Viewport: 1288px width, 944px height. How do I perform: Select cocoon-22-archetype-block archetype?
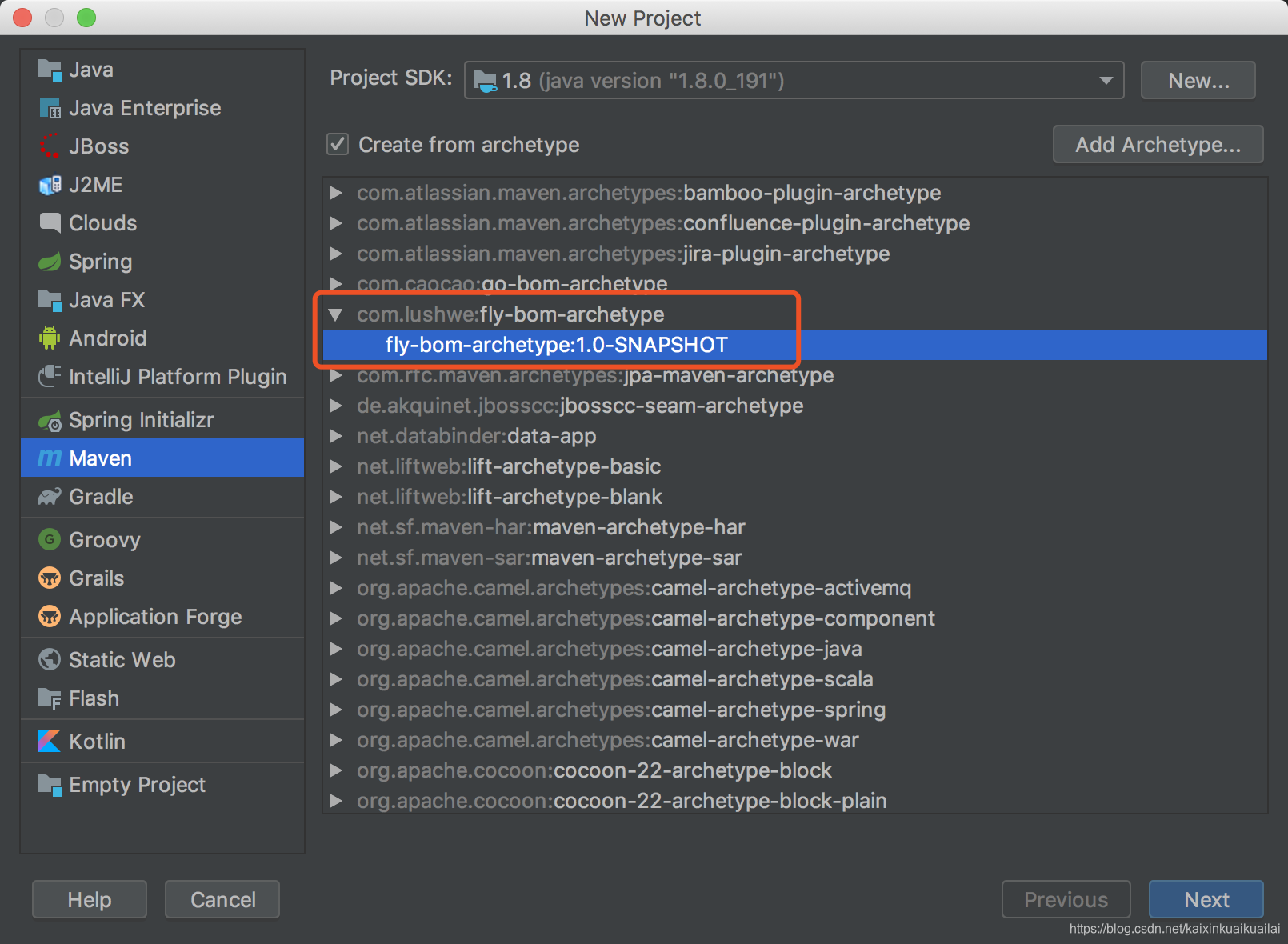(795, 770)
